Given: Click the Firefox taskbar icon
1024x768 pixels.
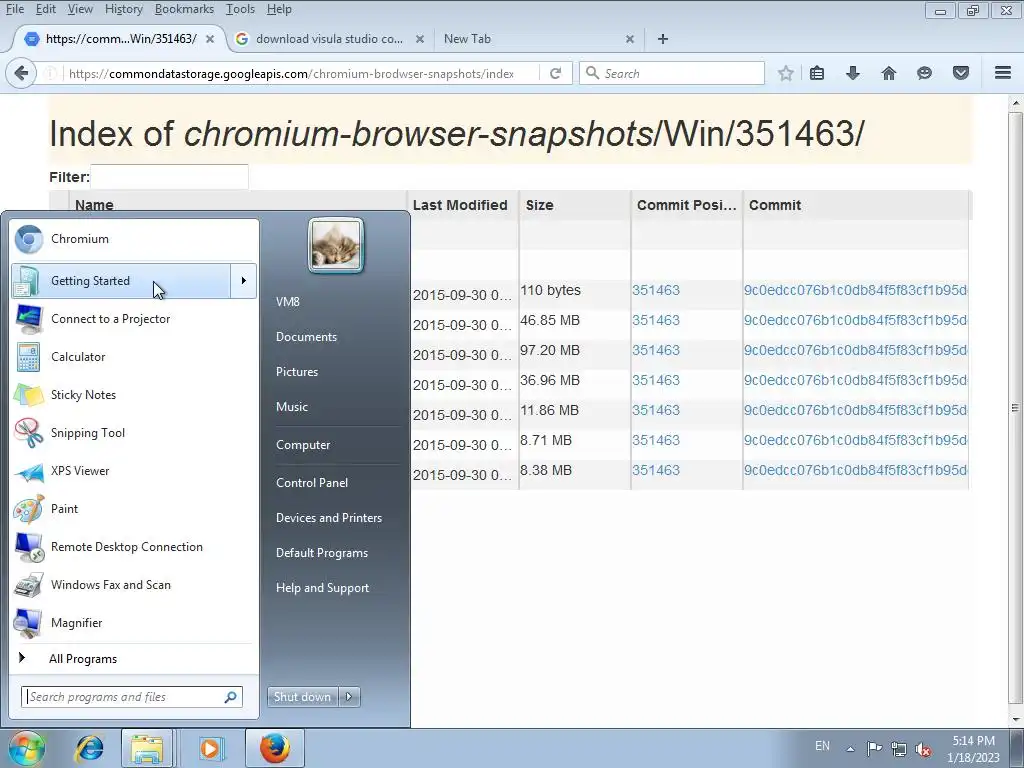Looking at the screenshot, I should click(x=275, y=748).
